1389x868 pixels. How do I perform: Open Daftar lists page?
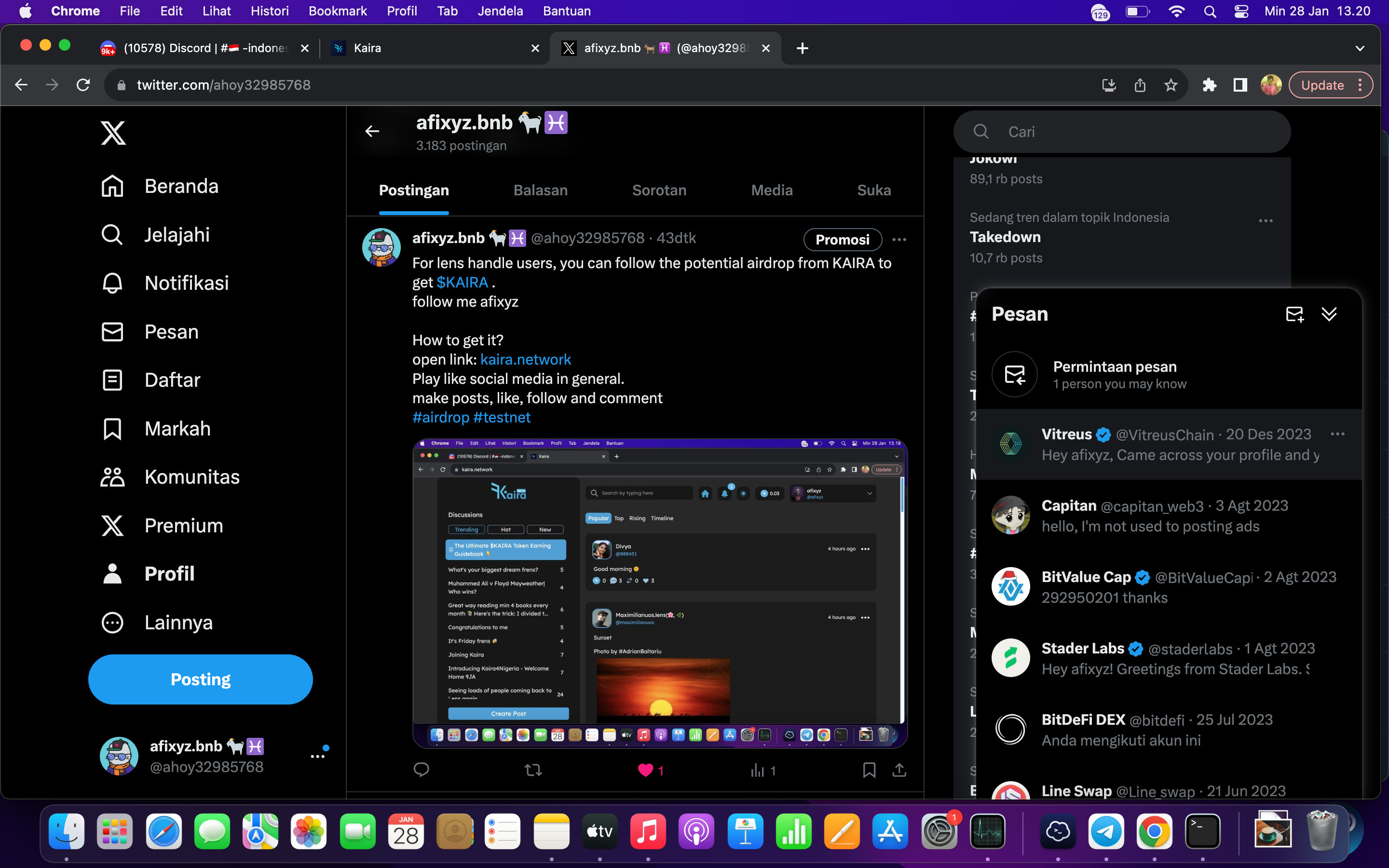coord(150,380)
